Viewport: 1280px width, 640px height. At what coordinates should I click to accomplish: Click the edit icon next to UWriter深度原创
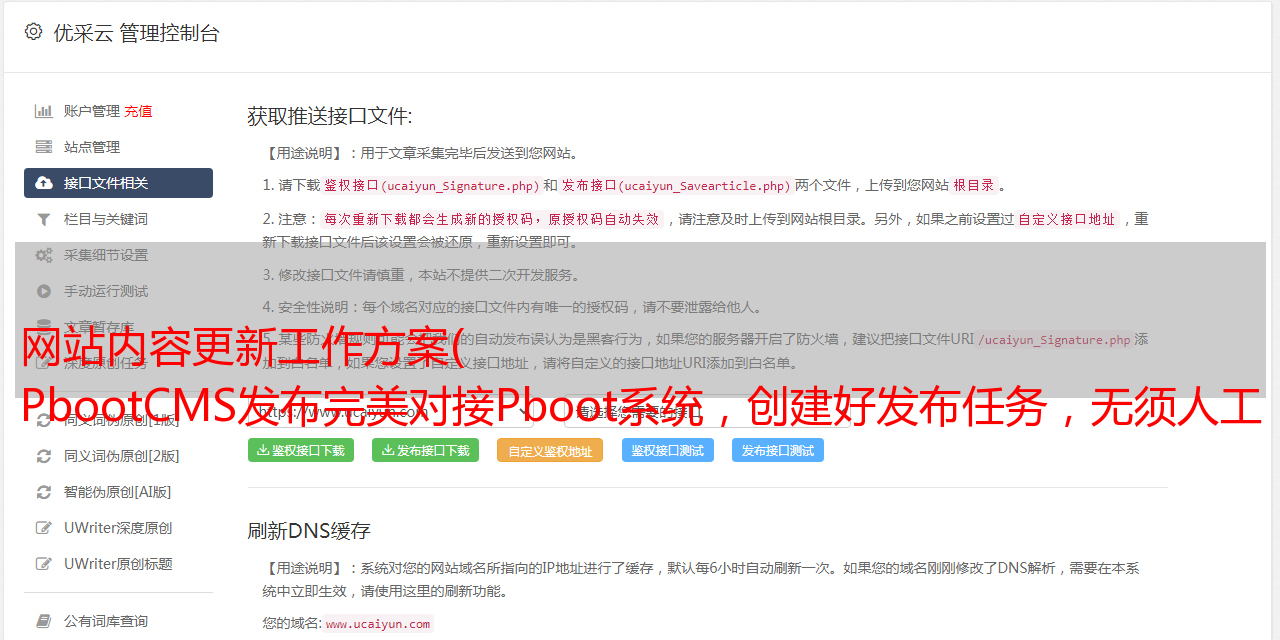click(44, 528)
